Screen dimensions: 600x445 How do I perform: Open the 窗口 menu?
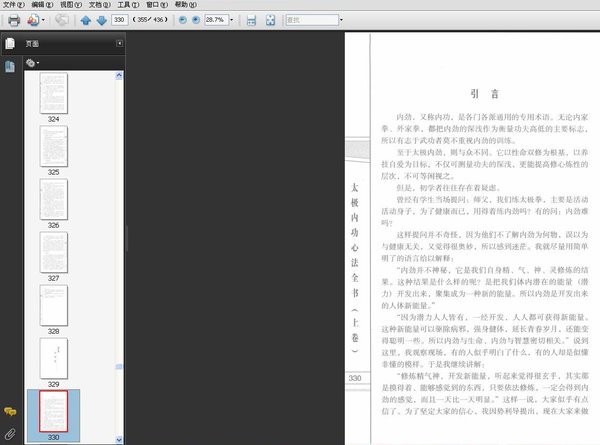coord(157,5)
